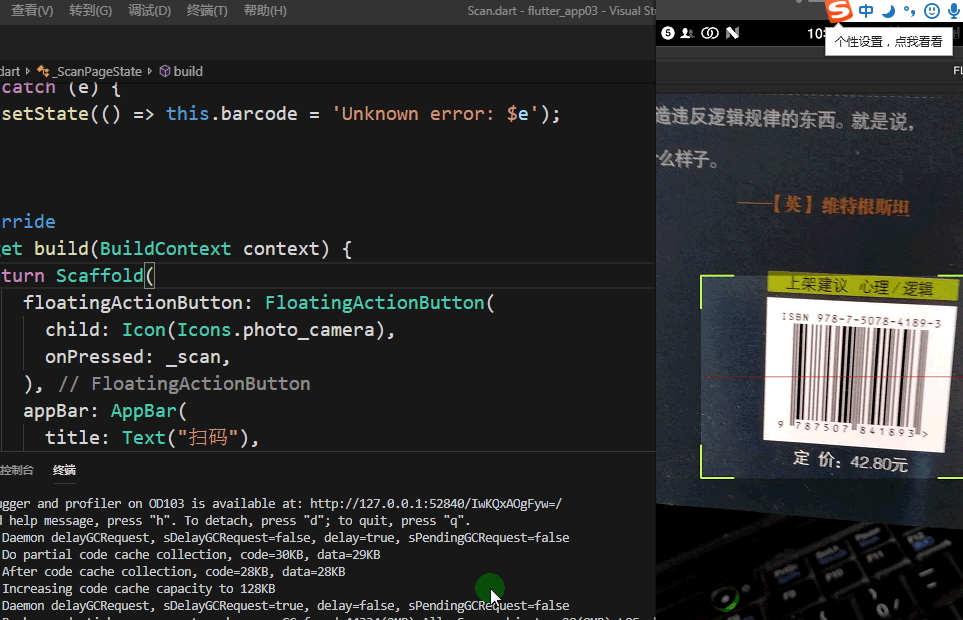Click the clock time in phone status bar
This screenshot has width=963, height=620.
[x=816, y=34]
